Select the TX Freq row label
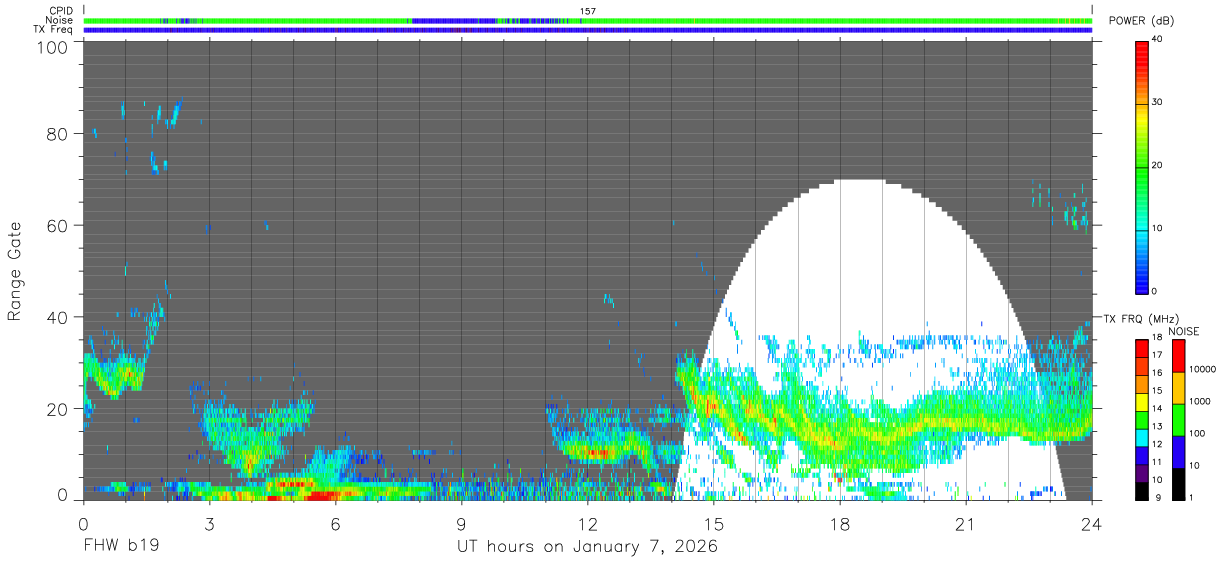1228x567 pixels. click(54, 29)
